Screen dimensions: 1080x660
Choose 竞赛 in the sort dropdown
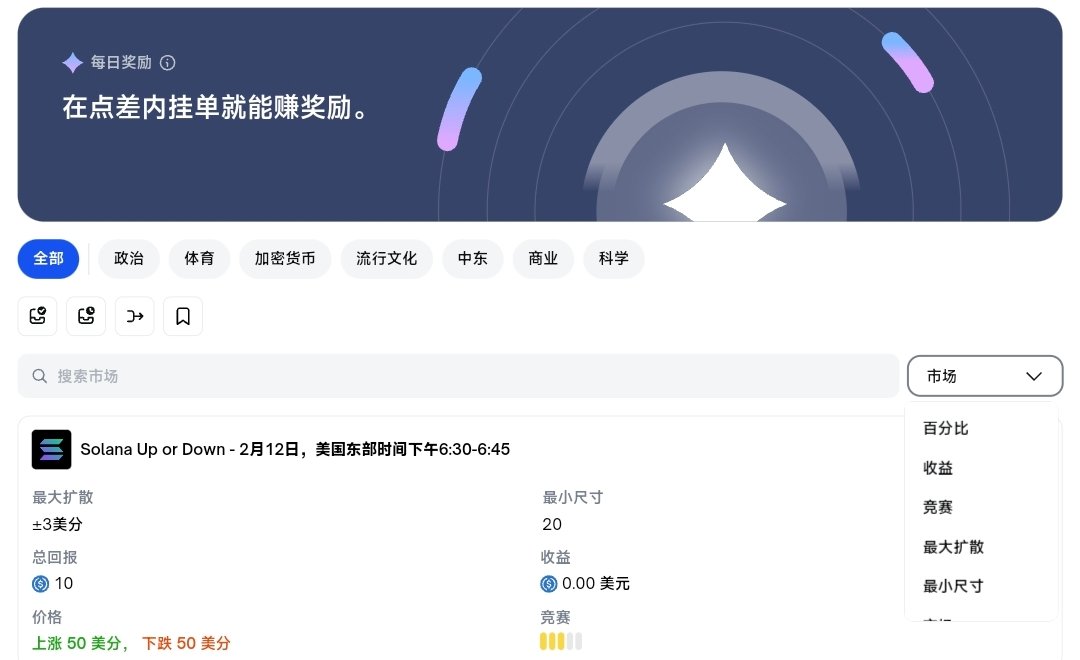pyautogui.click(x=938, y=508)
